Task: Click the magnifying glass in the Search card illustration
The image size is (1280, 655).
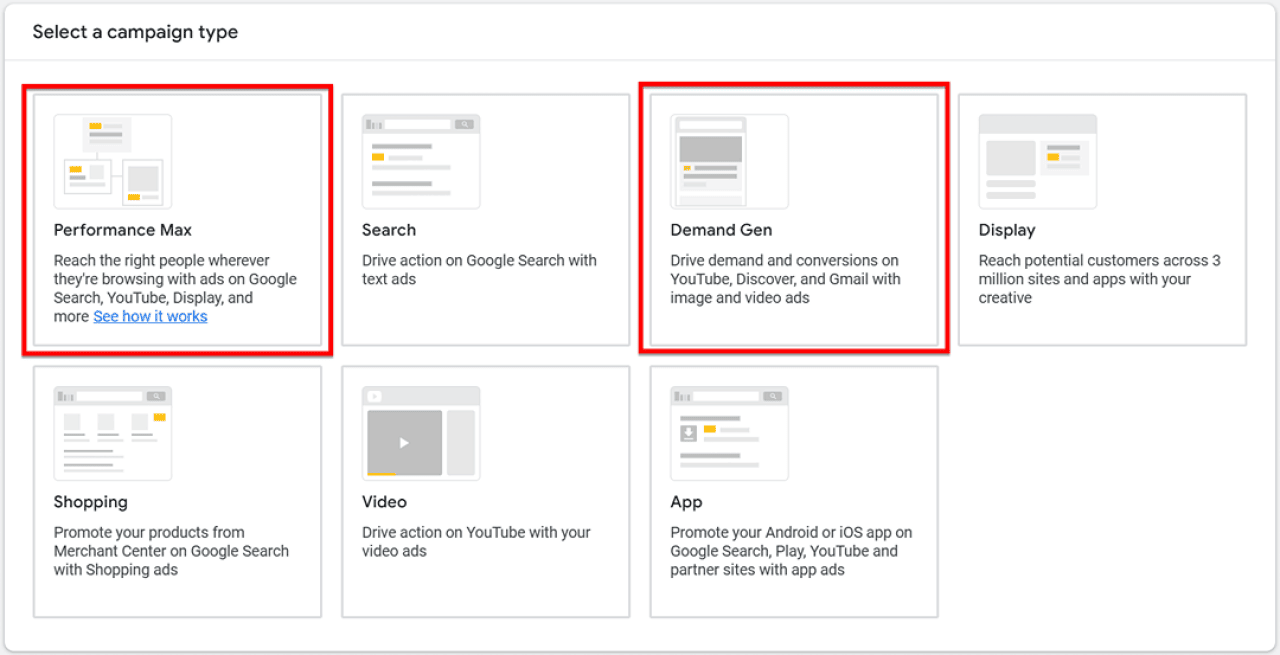Action: pos(466,122)
